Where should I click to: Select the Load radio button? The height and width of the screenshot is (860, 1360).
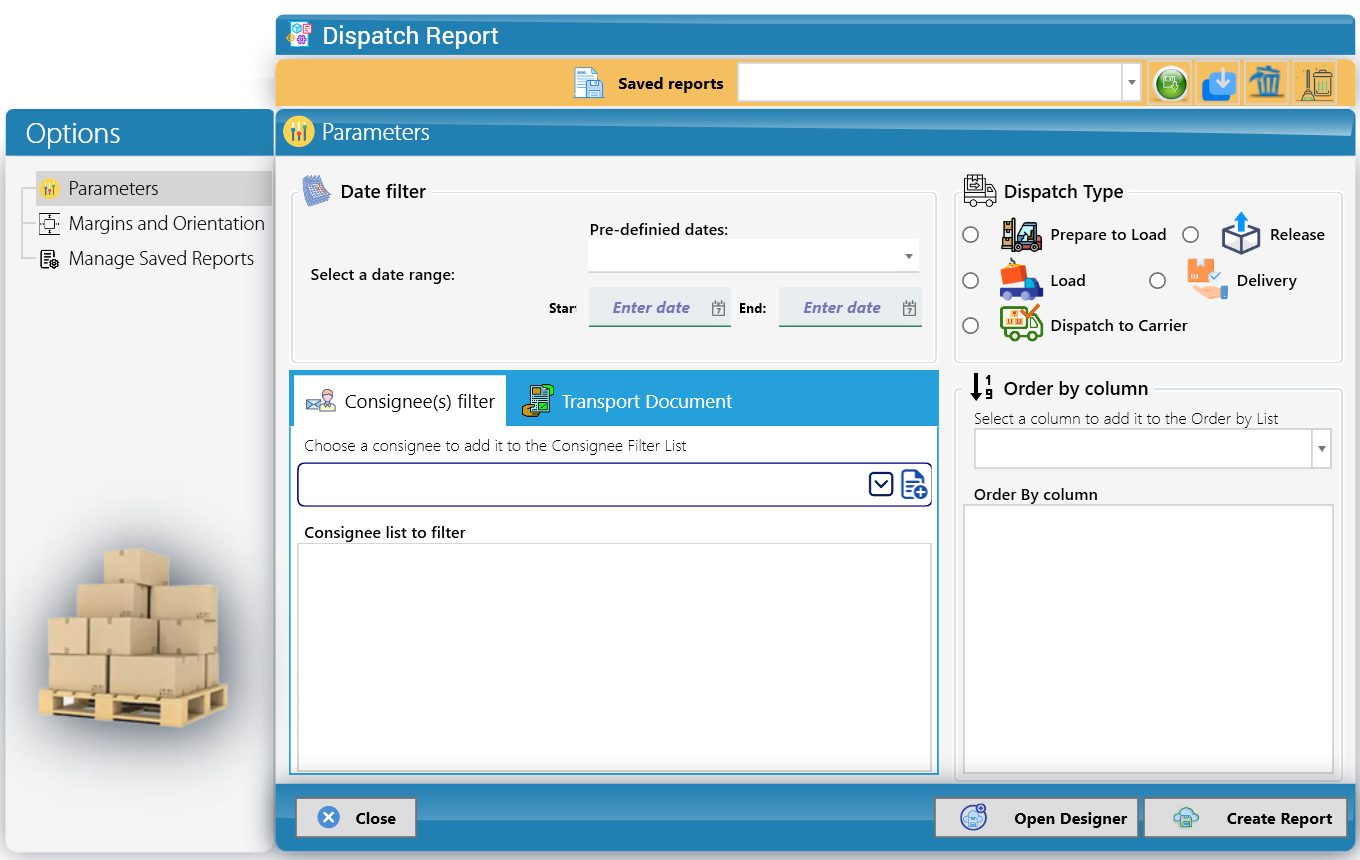point(970,281)
